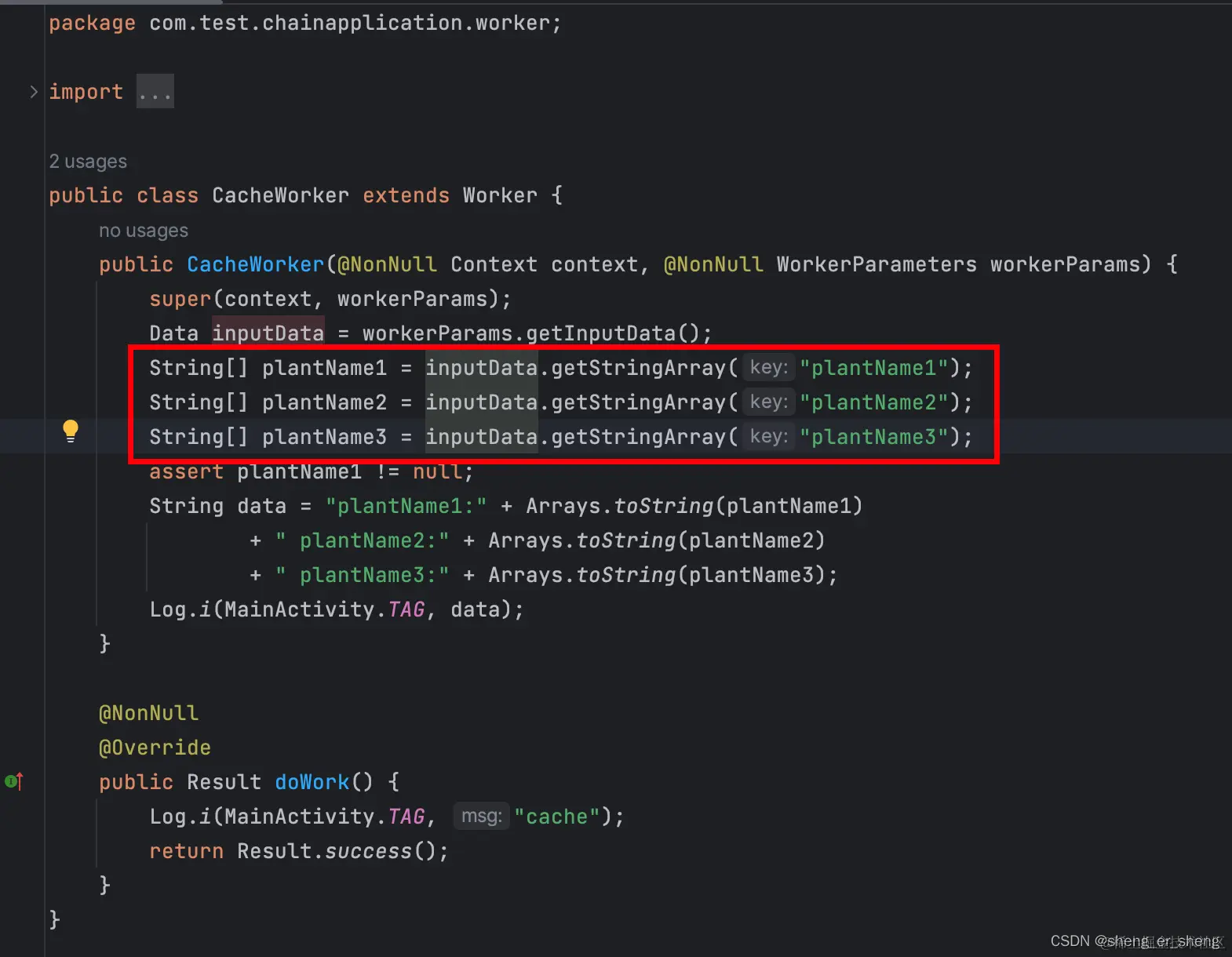Click the doWork method name
Image resolution: width=1232 pixels, height=957 pixels.
[312, 782]
